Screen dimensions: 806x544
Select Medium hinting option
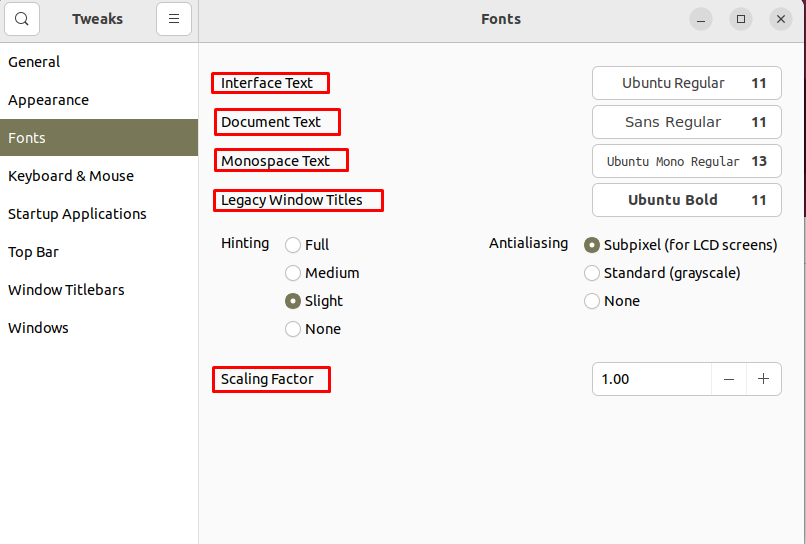(293, 273)
